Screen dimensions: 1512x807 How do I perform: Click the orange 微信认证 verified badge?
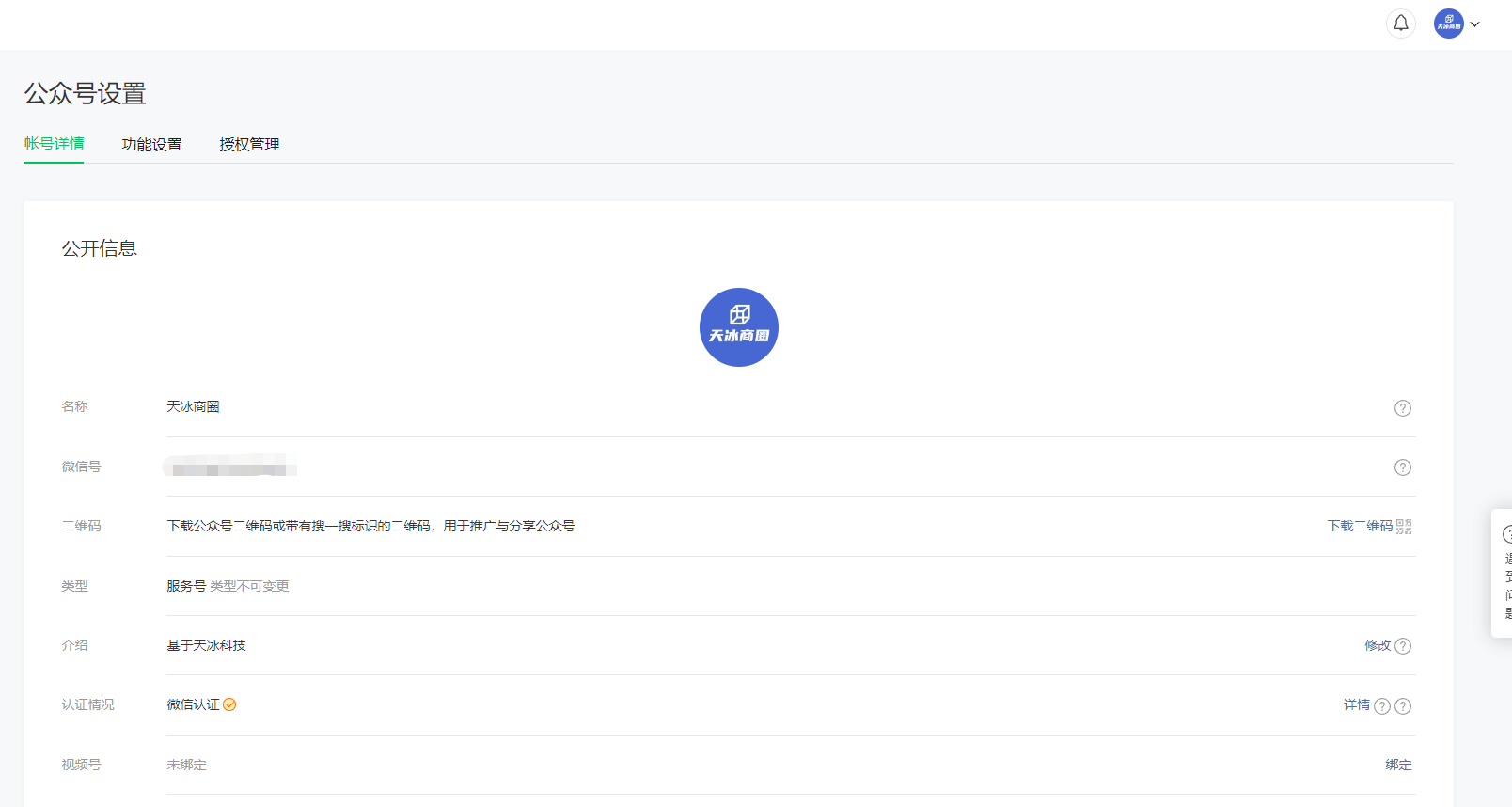[229, 704]
